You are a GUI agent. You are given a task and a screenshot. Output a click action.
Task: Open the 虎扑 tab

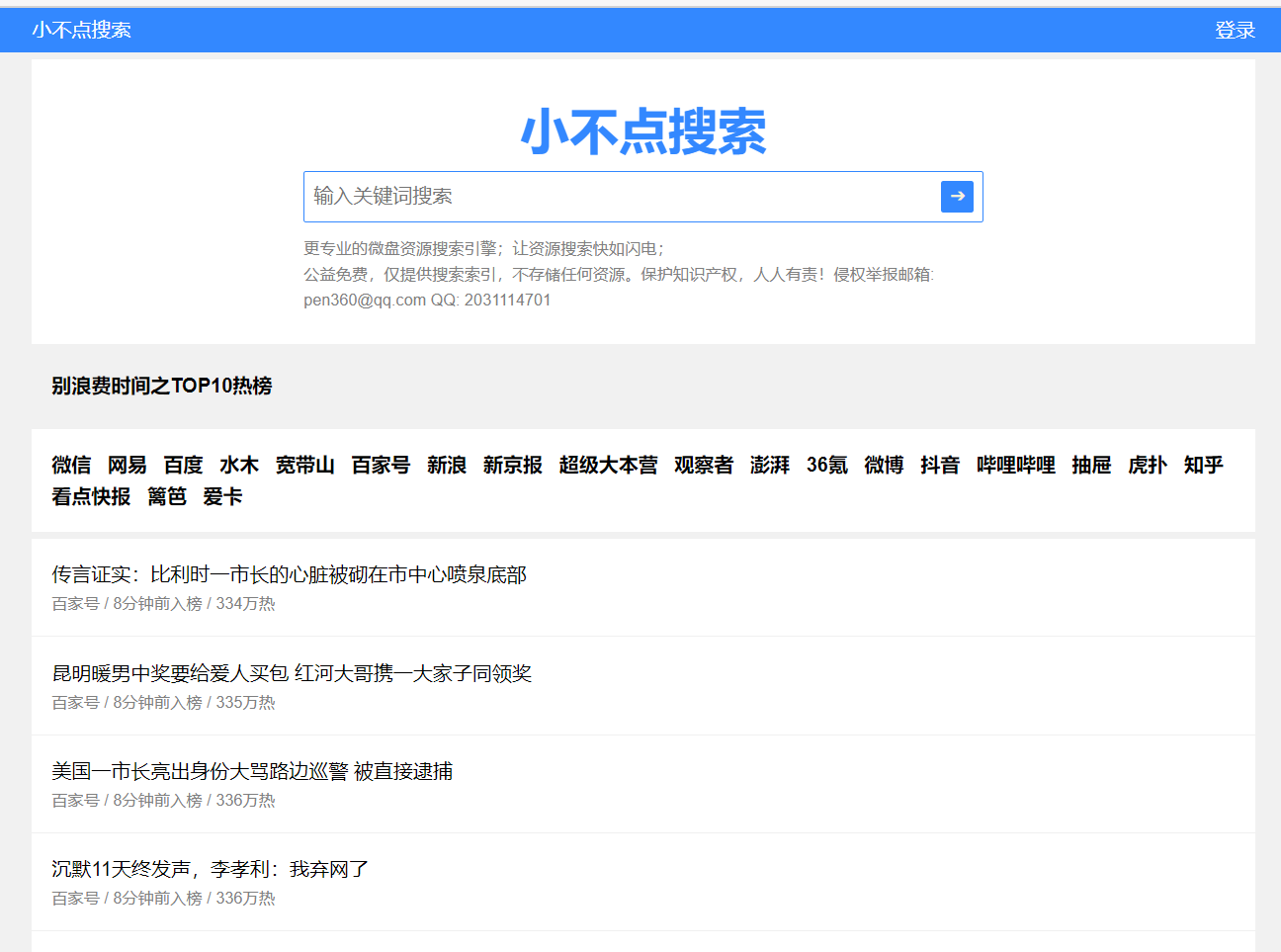click(x=1148, y=465)
